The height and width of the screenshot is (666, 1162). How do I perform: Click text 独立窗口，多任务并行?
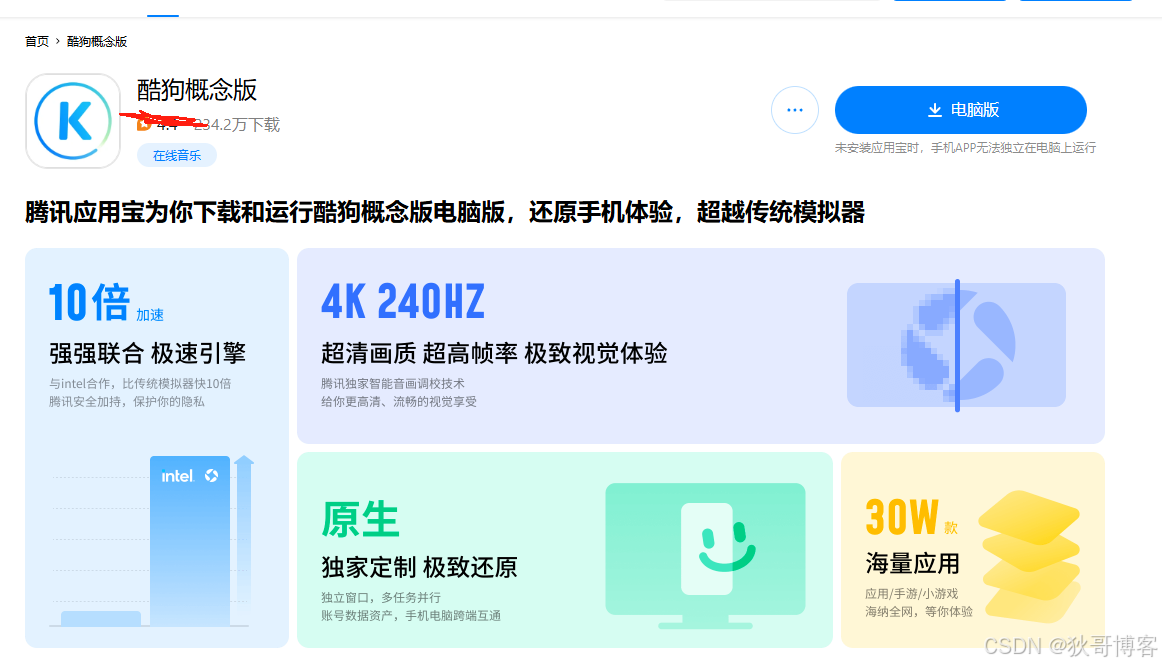tap(381, 597)
